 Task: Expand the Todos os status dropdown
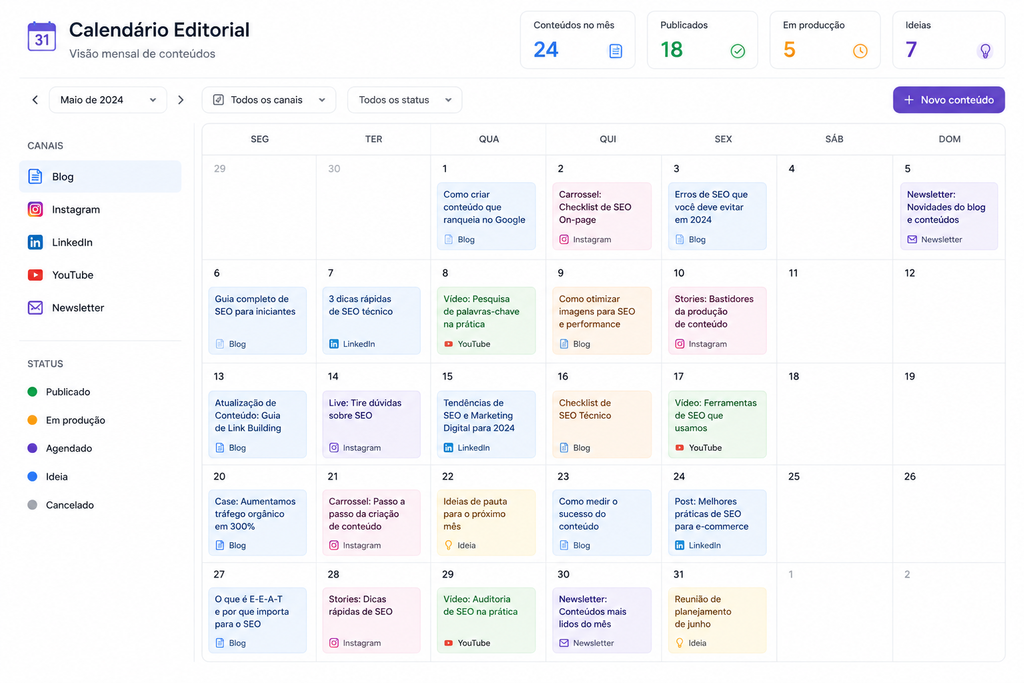tap(405, 100)
